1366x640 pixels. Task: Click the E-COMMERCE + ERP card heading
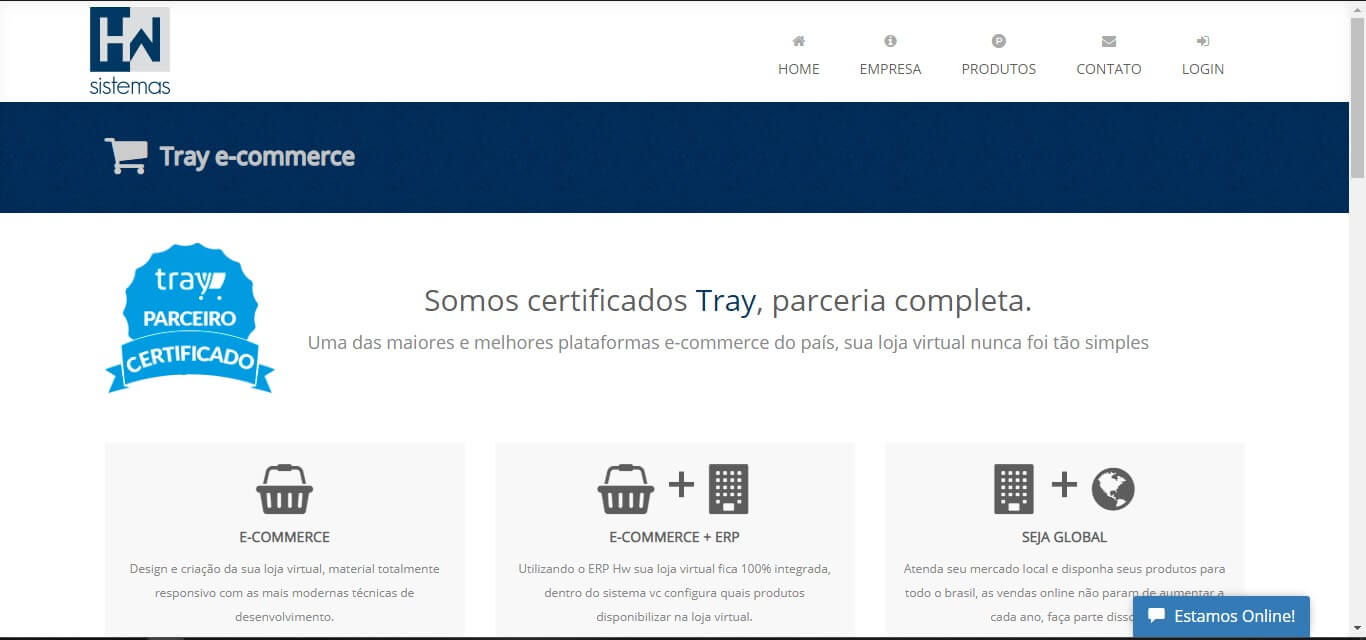pyautogui.click(x=675, y=537)
